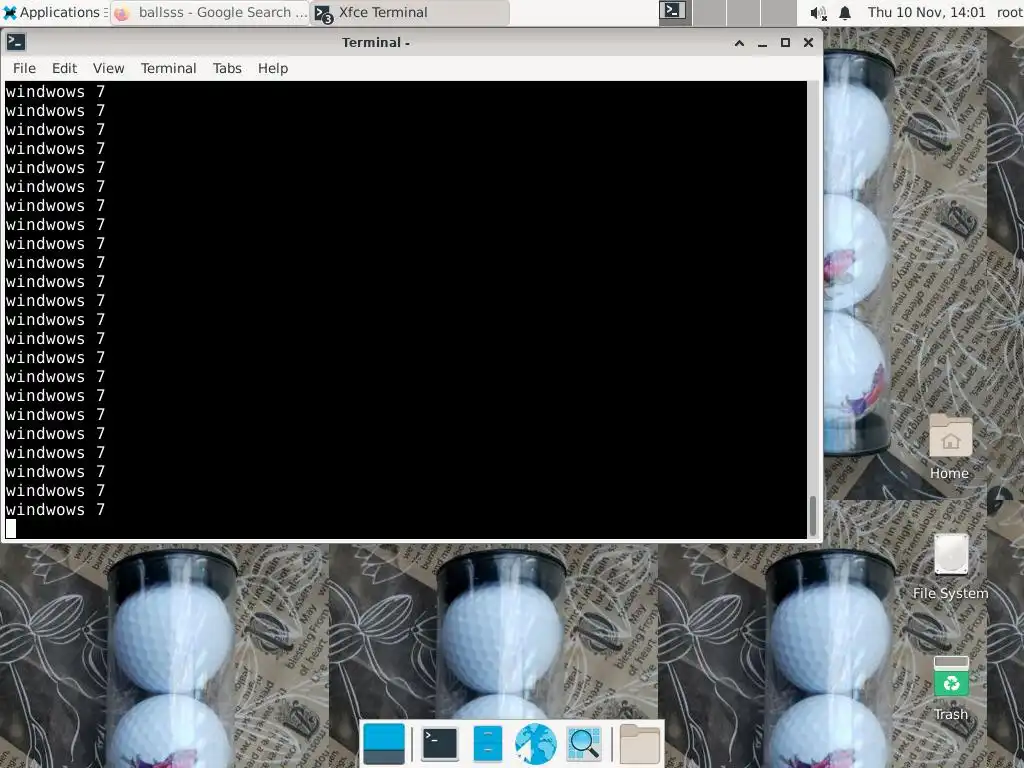Open the home folder icon in the dock

point(639,744)
